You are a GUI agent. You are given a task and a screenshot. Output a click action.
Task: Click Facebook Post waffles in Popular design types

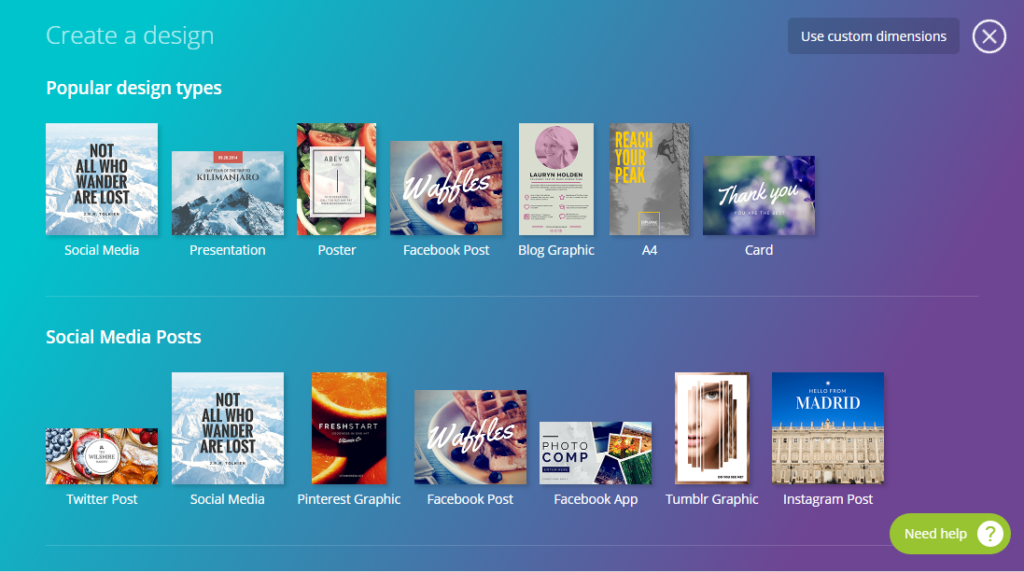446,188
